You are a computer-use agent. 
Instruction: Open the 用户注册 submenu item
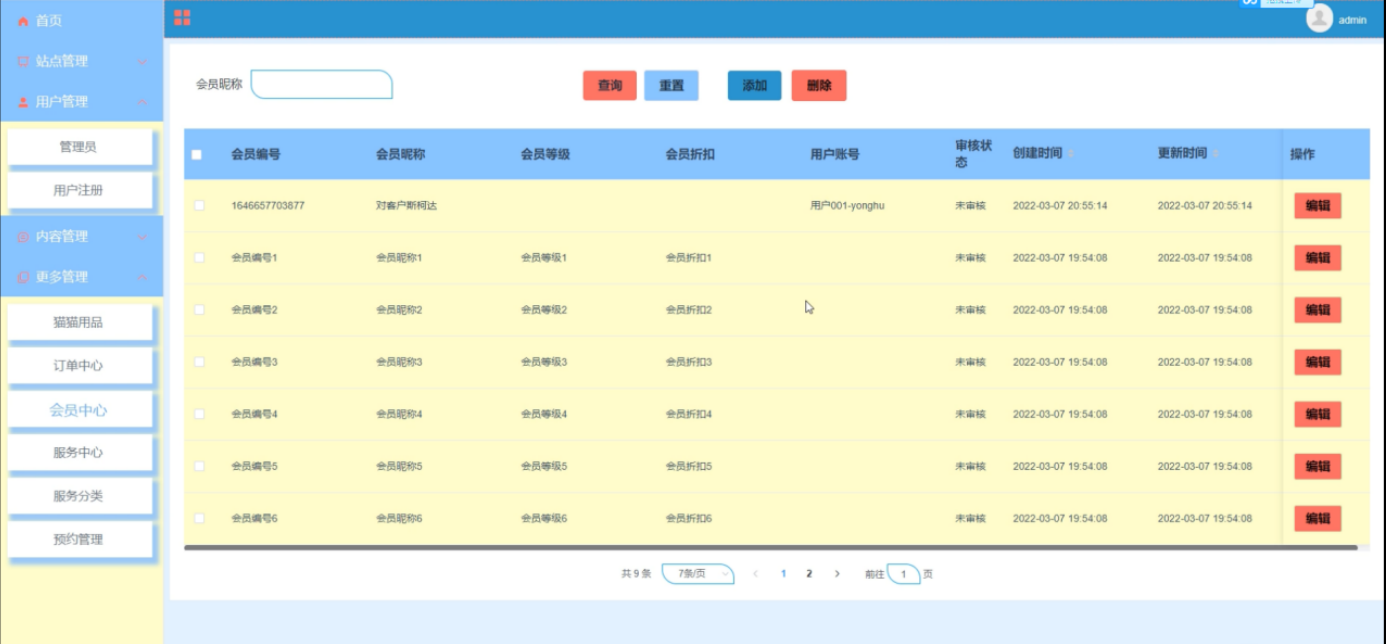pyautogui.click(x=80, y=191)
